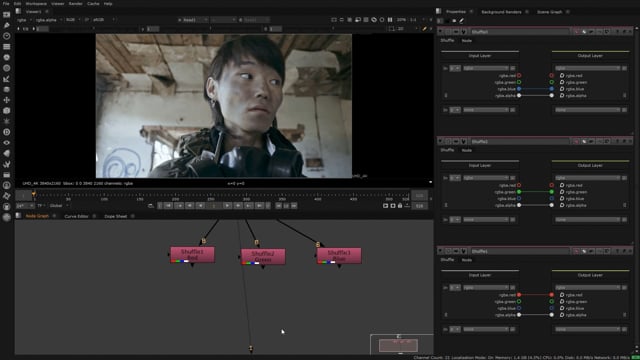Screen dimensions: 640x360
Task: Play the timeline forward
Action: [227, 206]
